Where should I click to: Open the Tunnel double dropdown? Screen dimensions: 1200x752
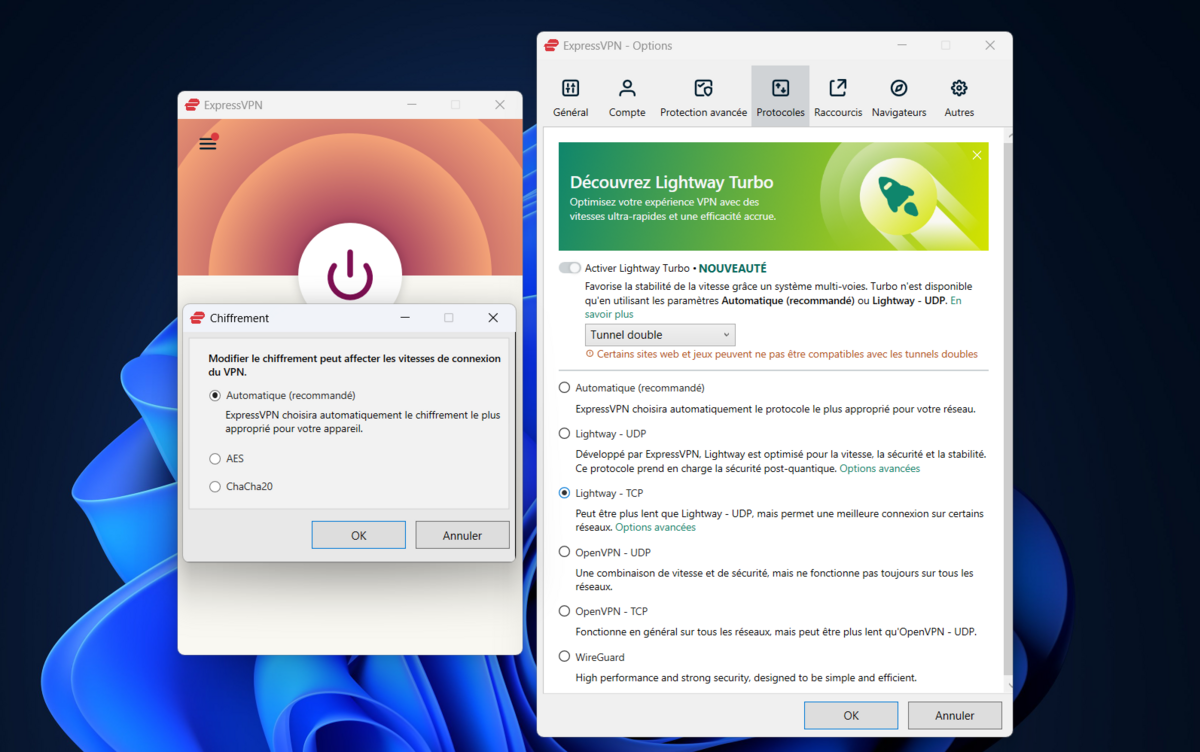[659, 334]
